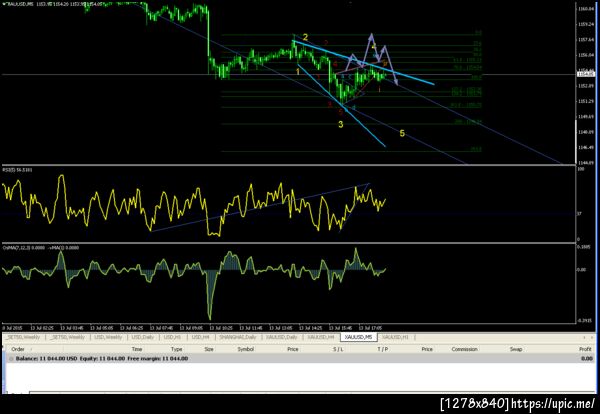Click the 1160.84 level on price scale

[x=586, y=8]
